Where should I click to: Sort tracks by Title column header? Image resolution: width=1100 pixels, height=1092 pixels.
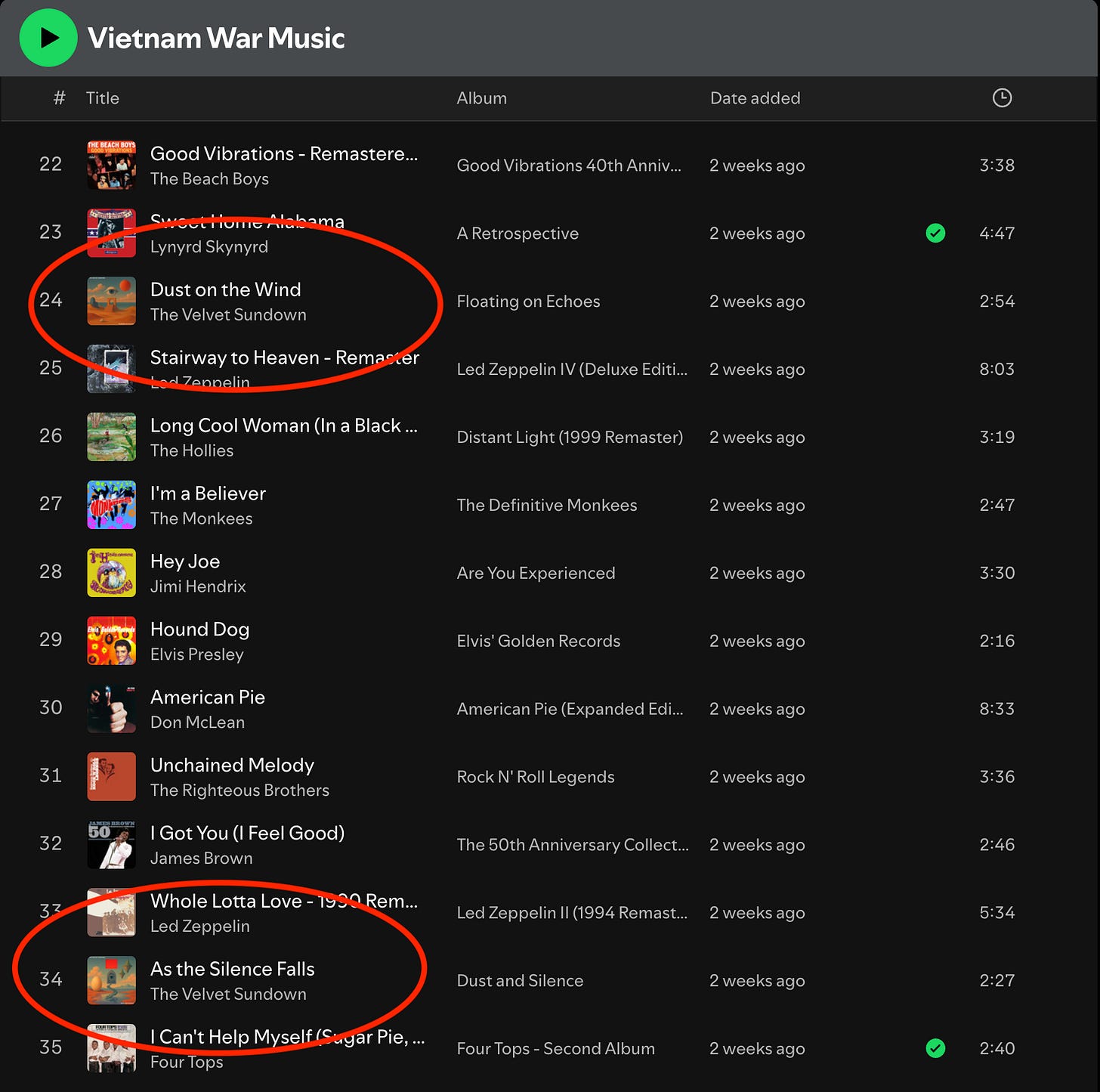(103, 98)
